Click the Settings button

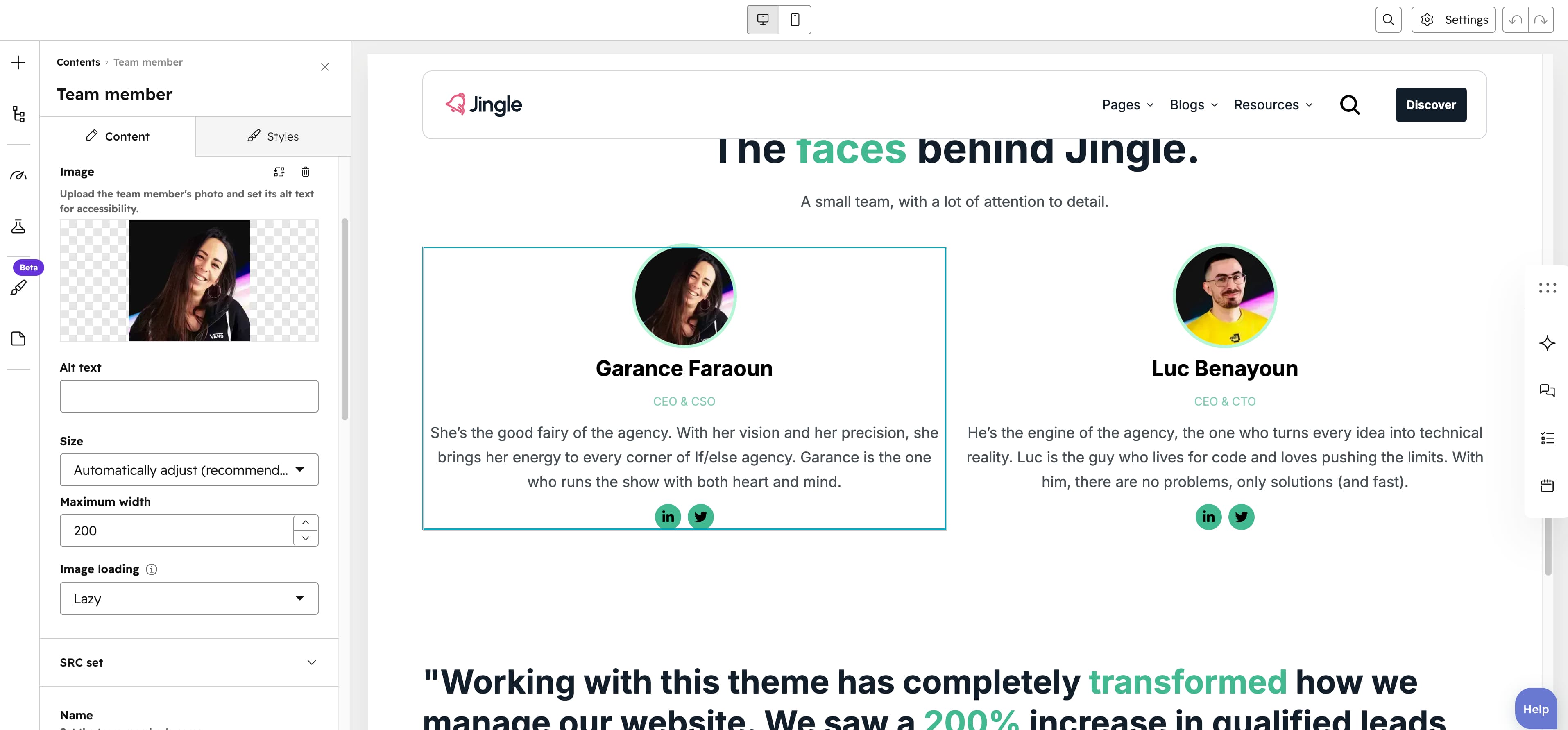click(1453, 20)
